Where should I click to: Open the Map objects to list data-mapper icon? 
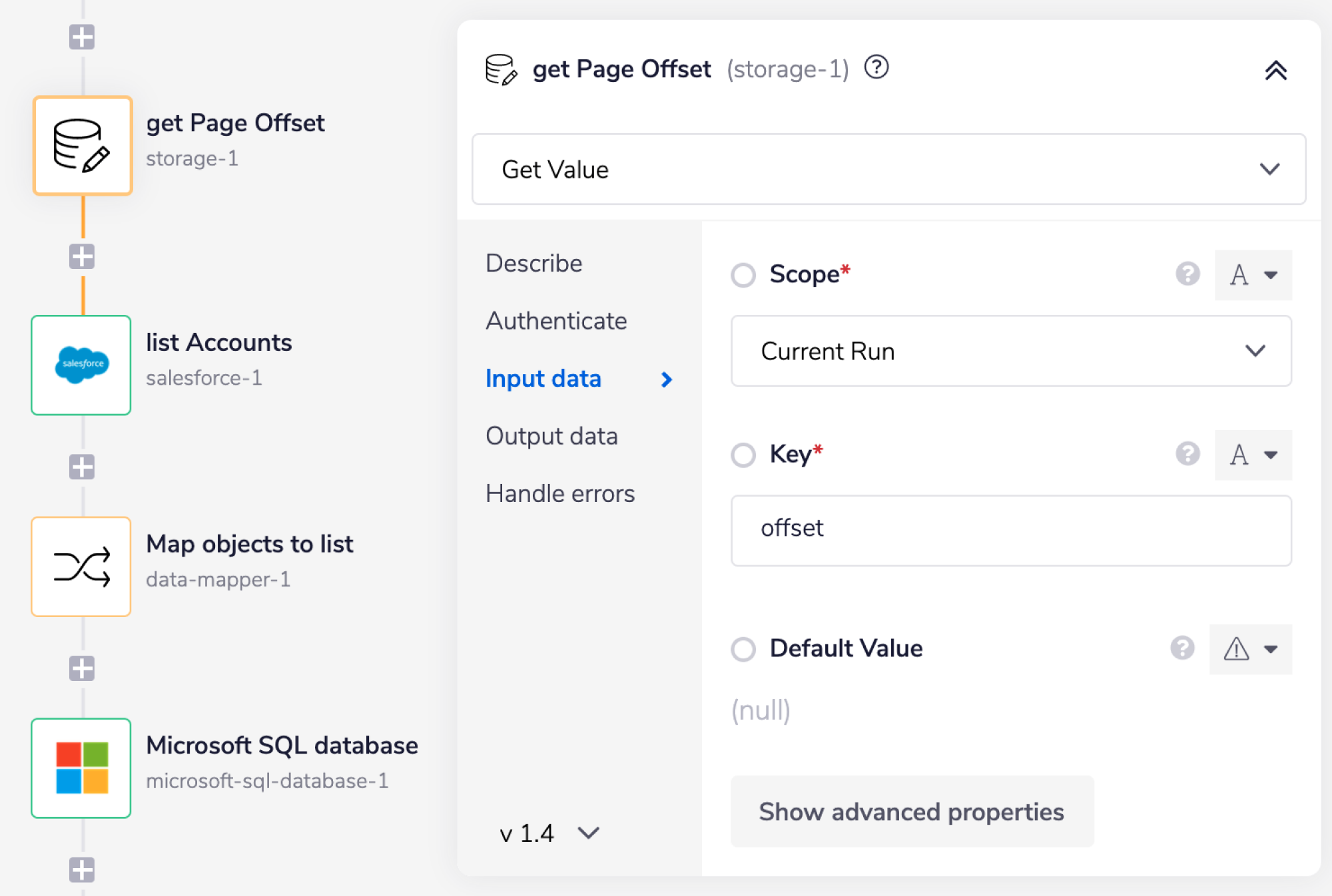coord(81,566)
